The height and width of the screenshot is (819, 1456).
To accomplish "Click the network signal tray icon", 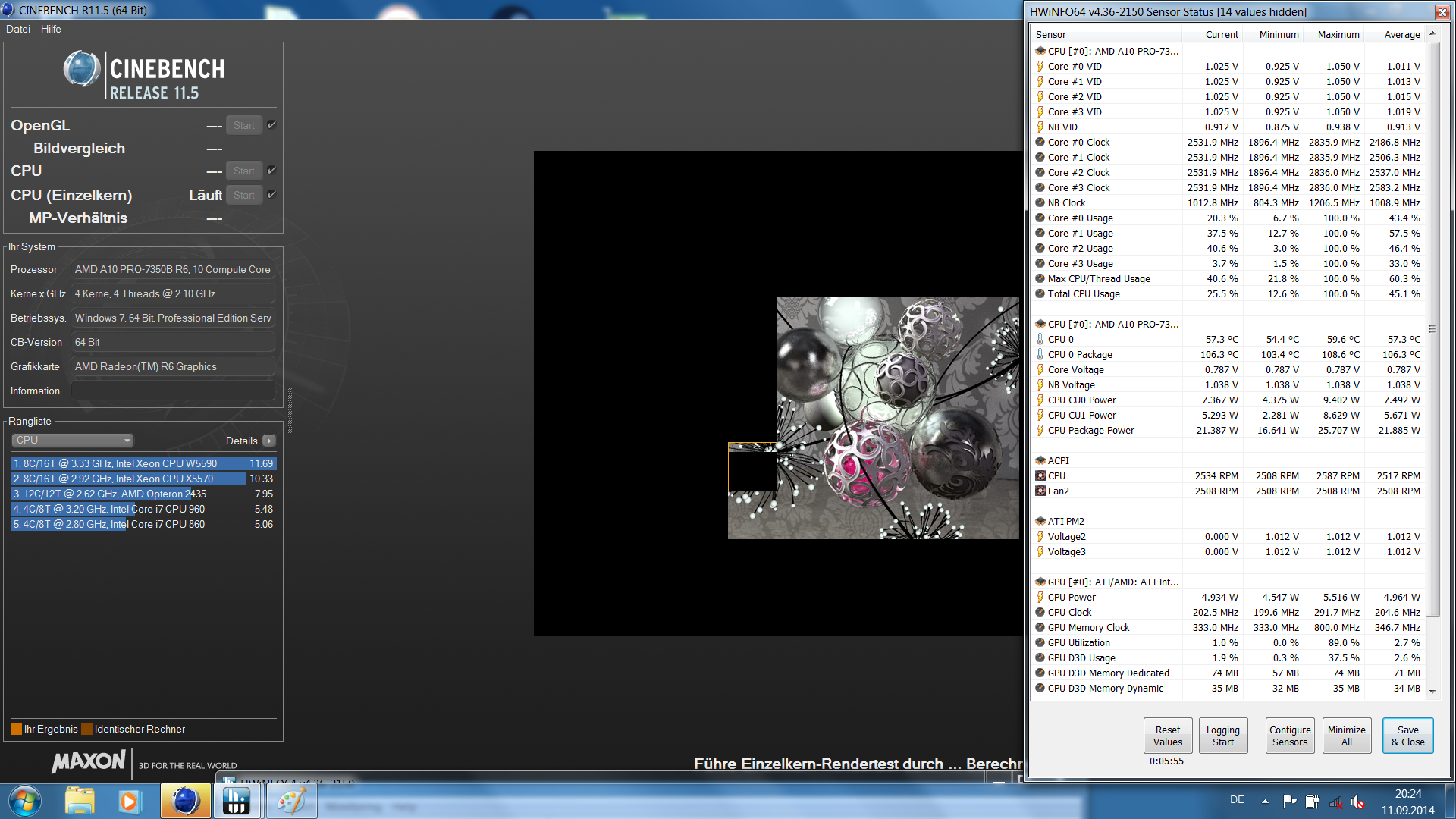I will click(1335, 802).
